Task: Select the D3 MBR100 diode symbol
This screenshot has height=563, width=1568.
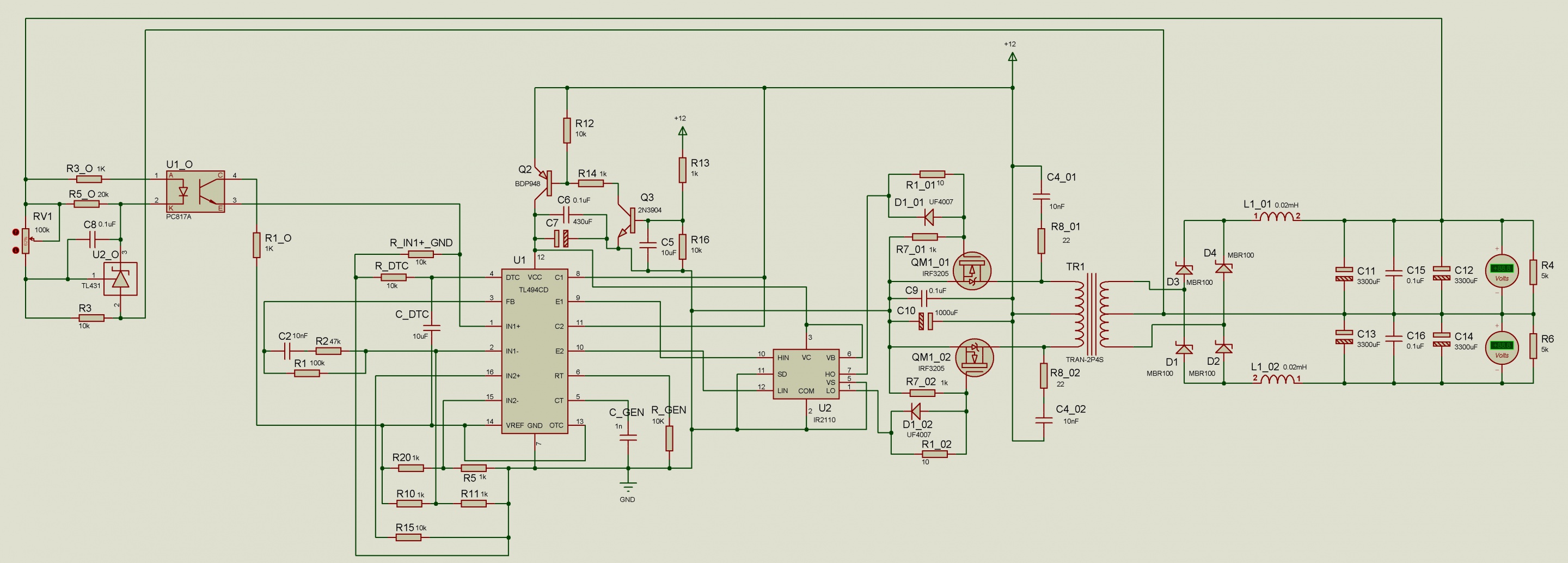Action: (1184, 270)
